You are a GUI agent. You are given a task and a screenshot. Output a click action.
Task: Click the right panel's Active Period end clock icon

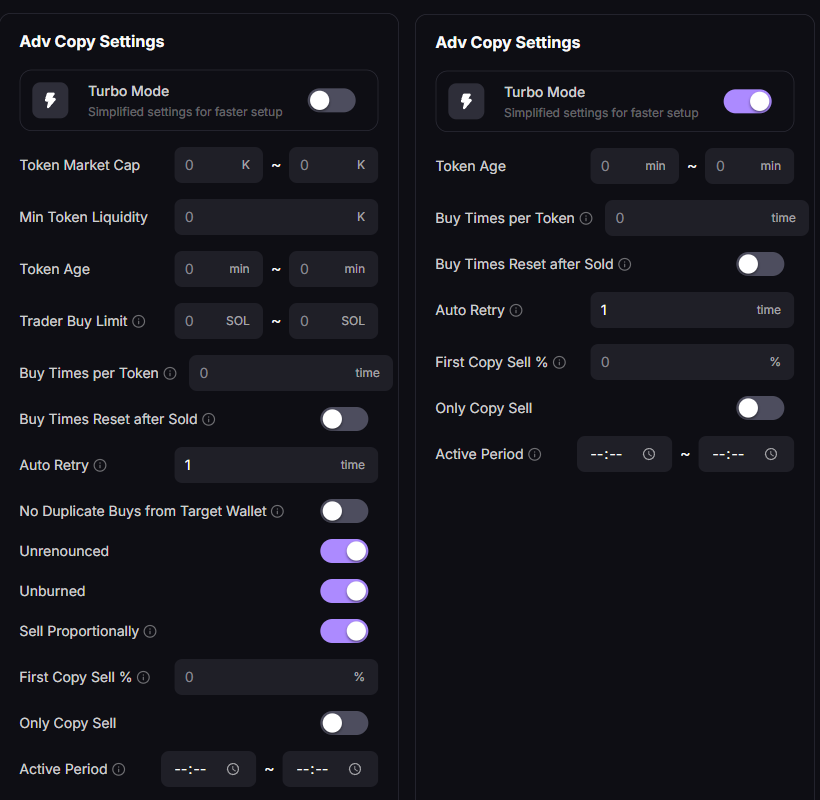[771, 454]
